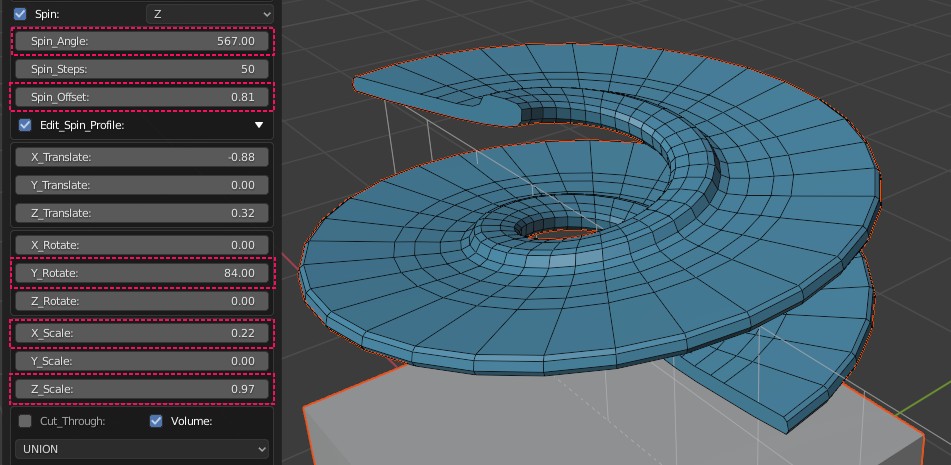Select the Z_Rotate field
This screenshot has height=465, width=951.
pyautogui.click(x=141, y=301)
